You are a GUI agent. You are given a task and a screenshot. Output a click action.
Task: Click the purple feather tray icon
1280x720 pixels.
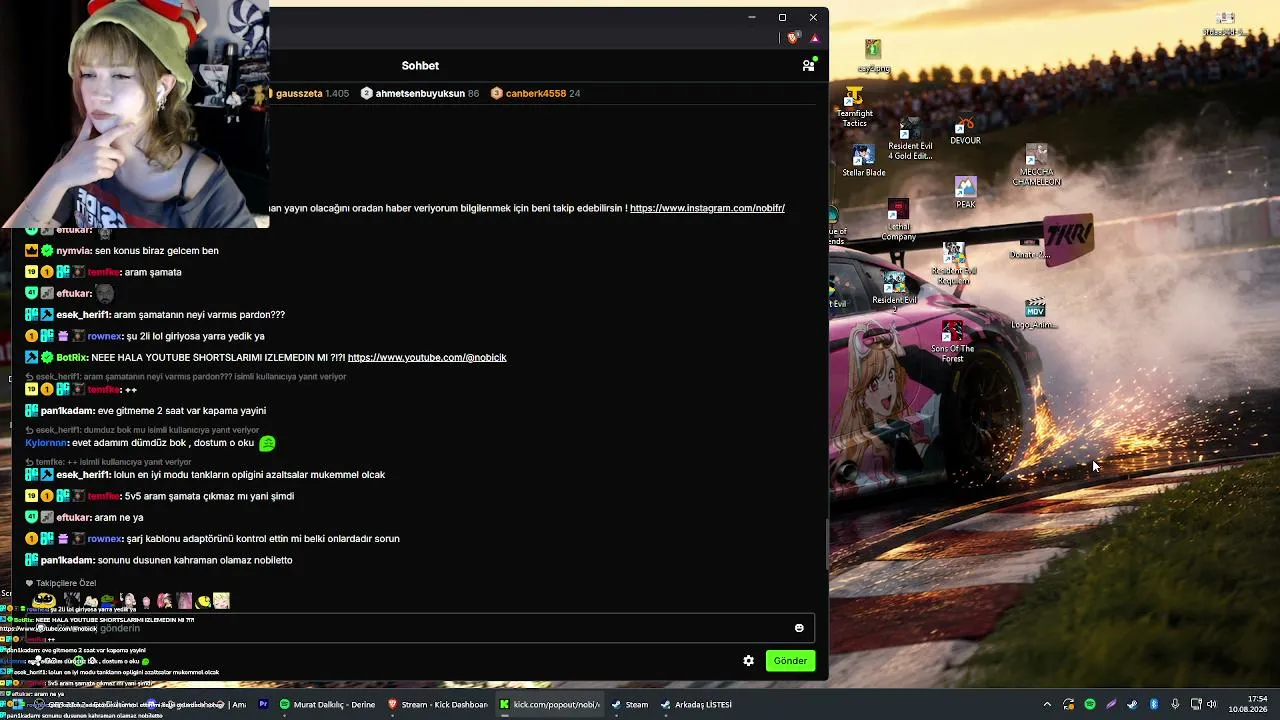1111,704
